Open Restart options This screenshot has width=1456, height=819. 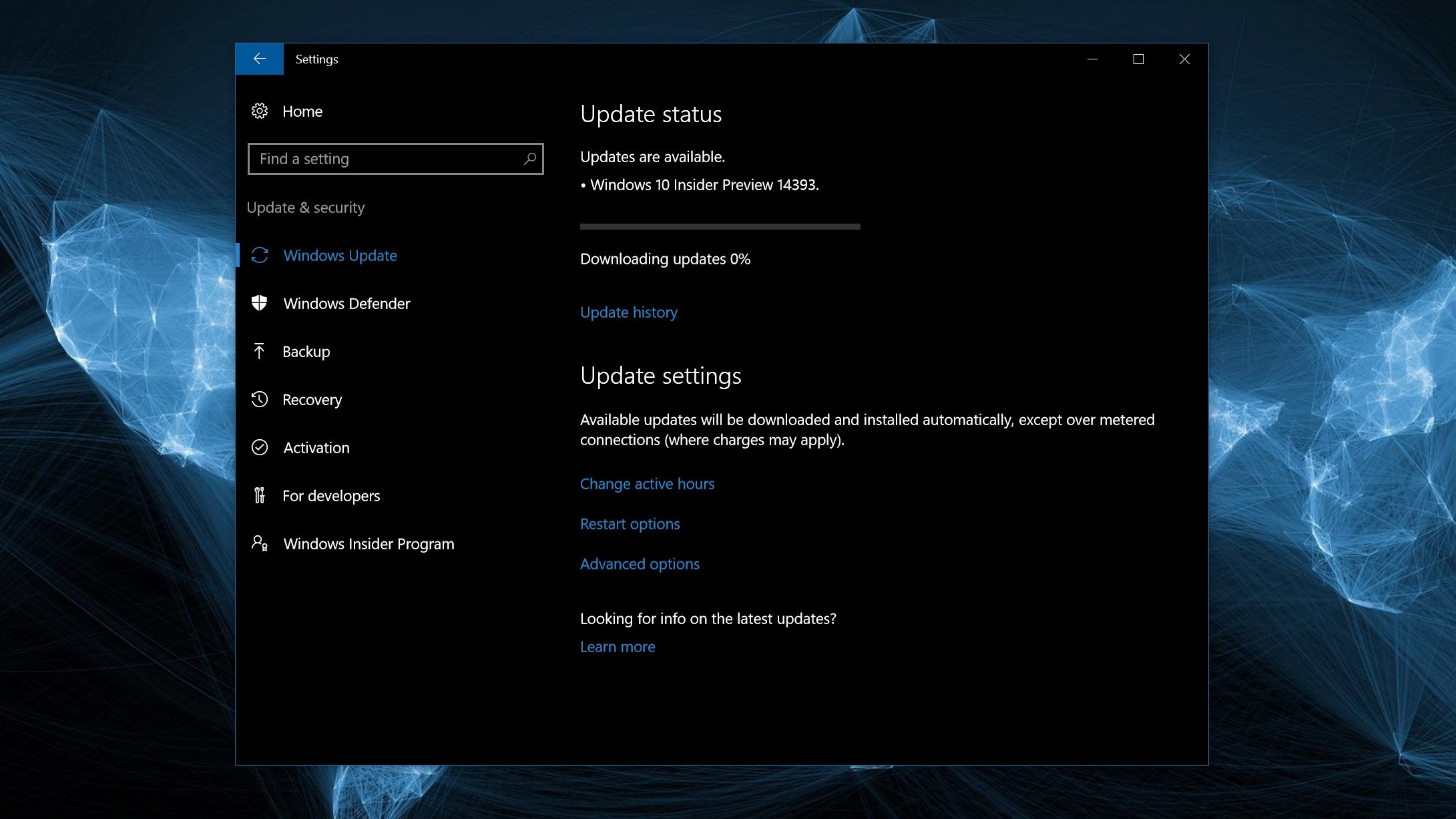630,524
